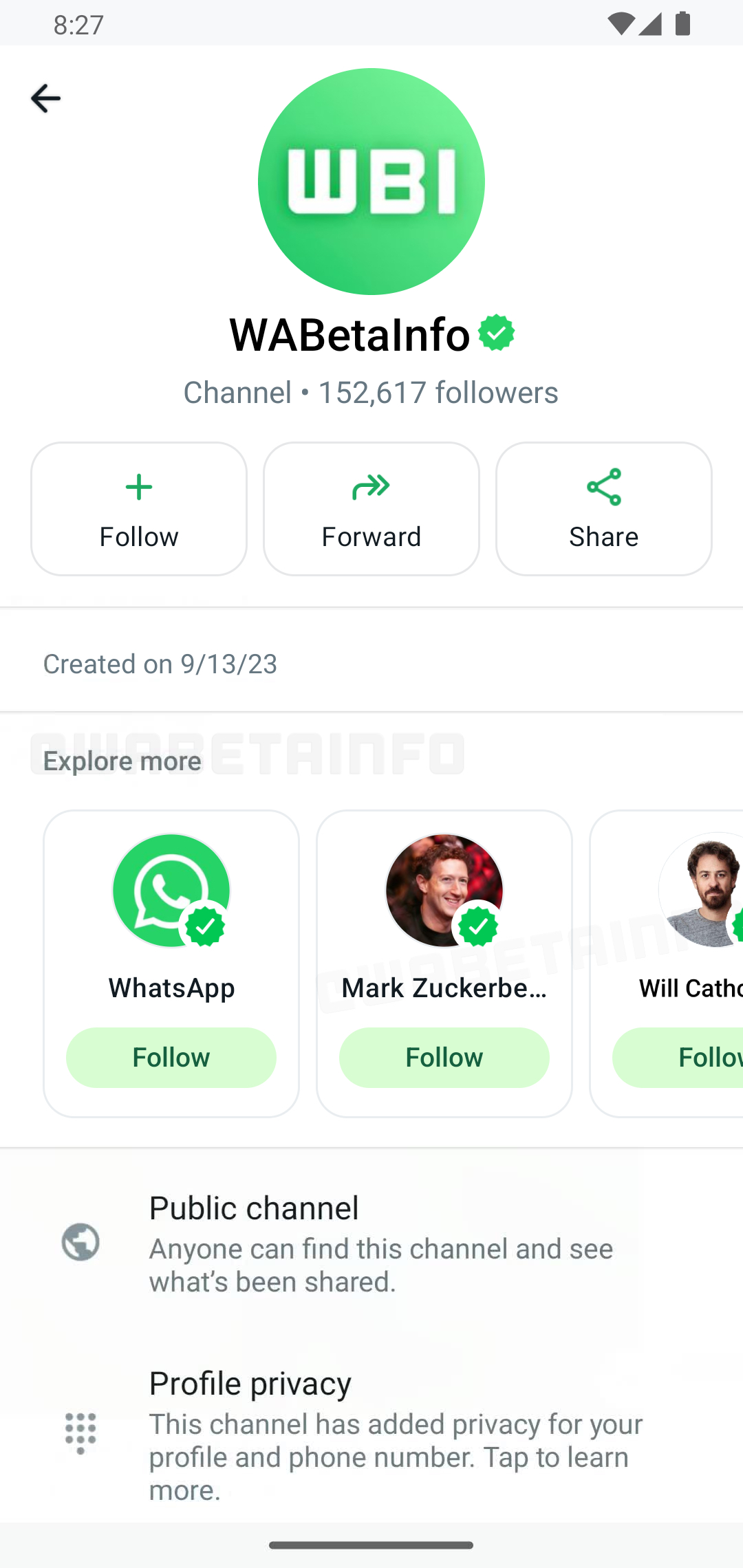Follow the WABetaInfo channel
Screen dimensions: 743x1568
tap(139, 509)
